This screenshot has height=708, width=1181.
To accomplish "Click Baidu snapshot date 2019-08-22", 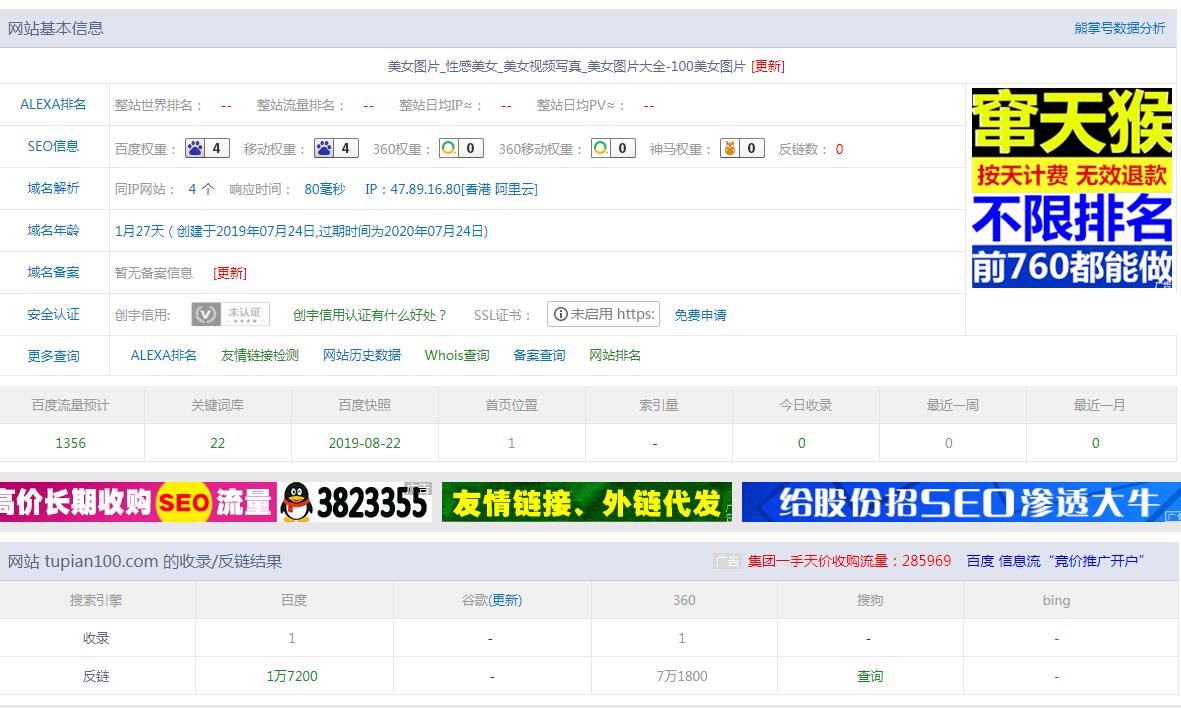I will coord(365,443).
